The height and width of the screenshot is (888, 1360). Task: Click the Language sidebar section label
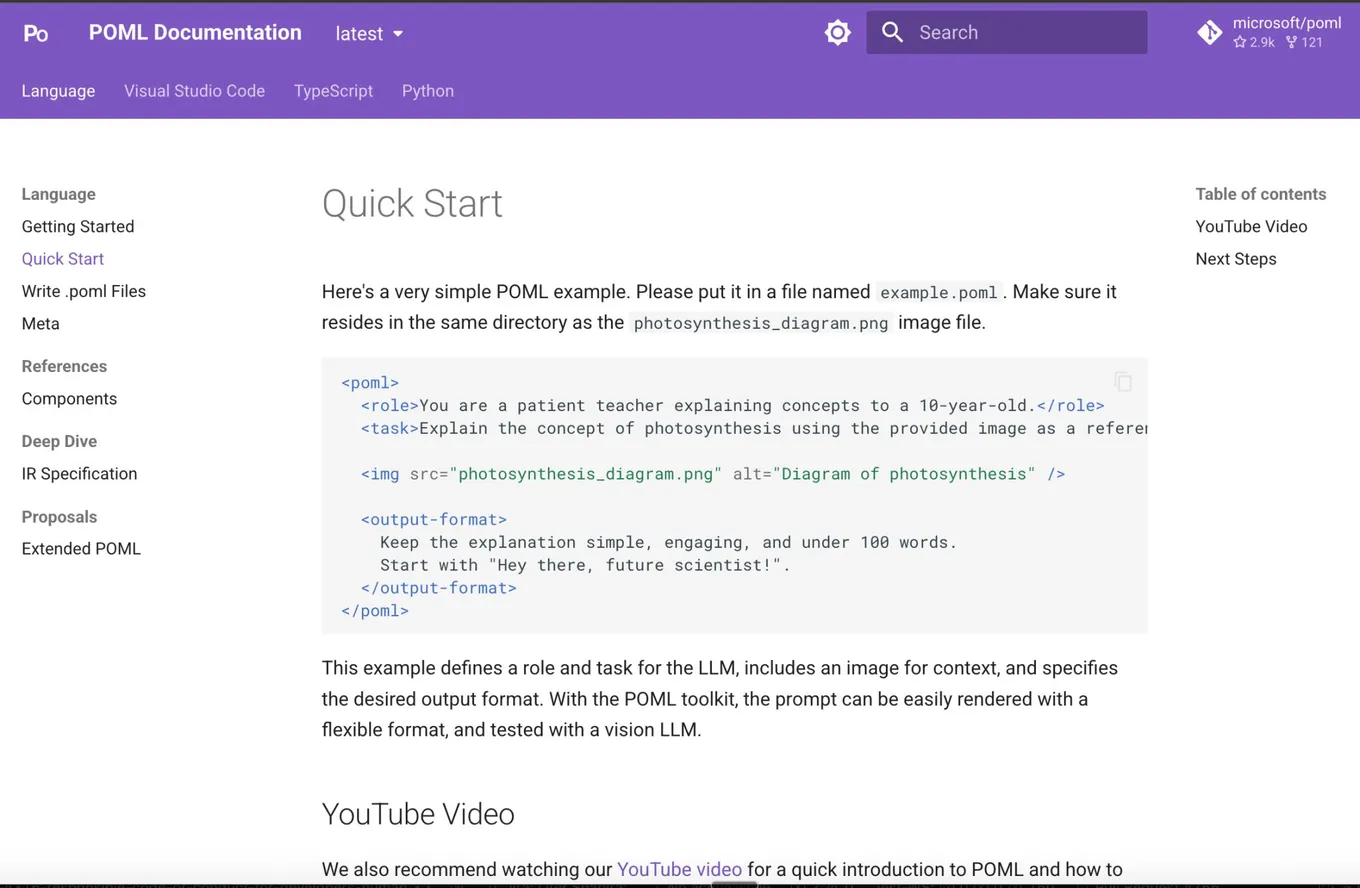59,194
